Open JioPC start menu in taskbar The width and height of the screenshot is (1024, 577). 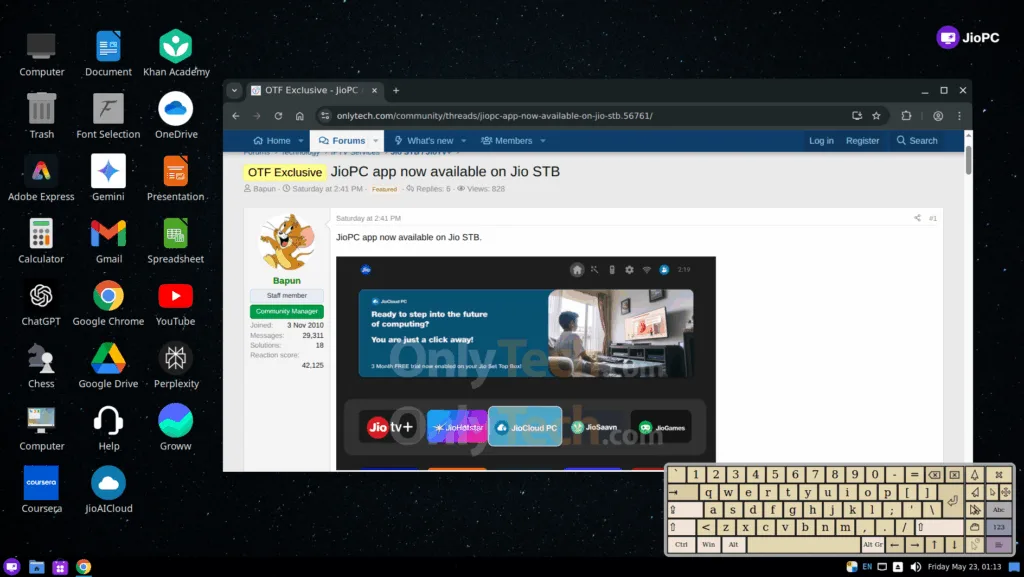tap(12, 567)
